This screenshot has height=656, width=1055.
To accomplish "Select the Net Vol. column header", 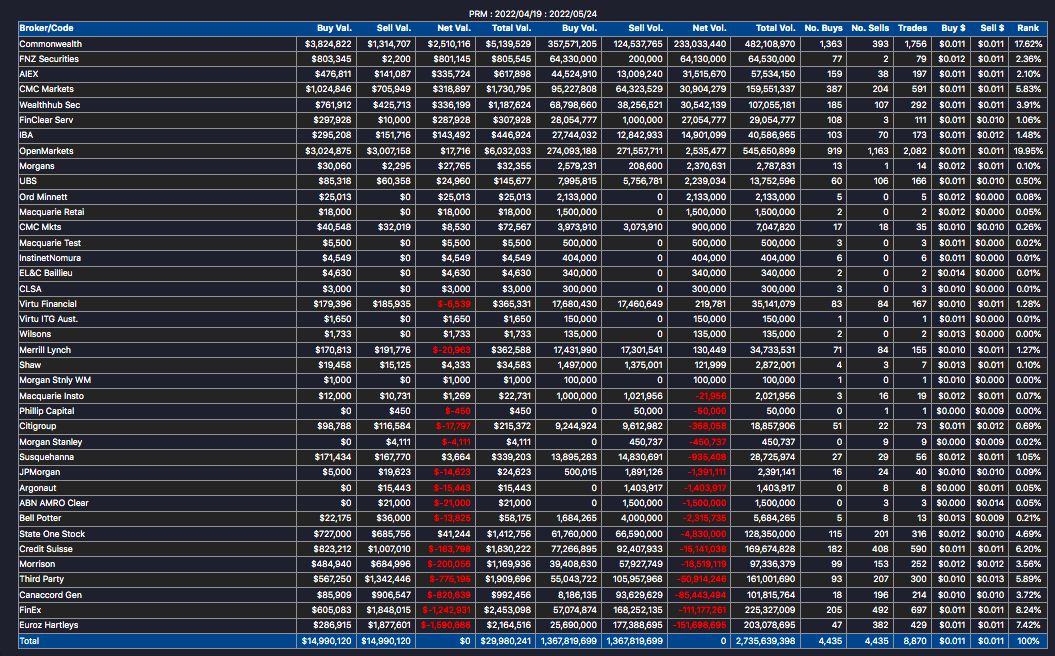I will [709, 28].
